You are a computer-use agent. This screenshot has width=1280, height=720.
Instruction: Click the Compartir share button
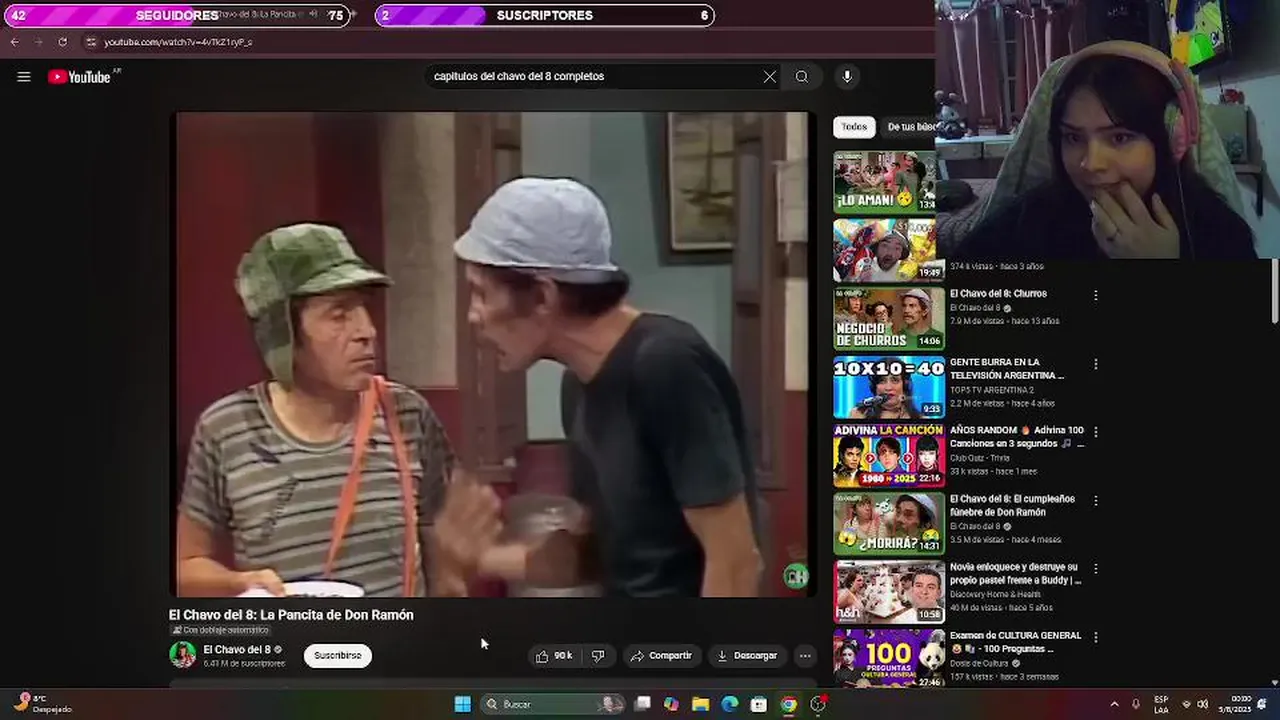tap(661, 656)
